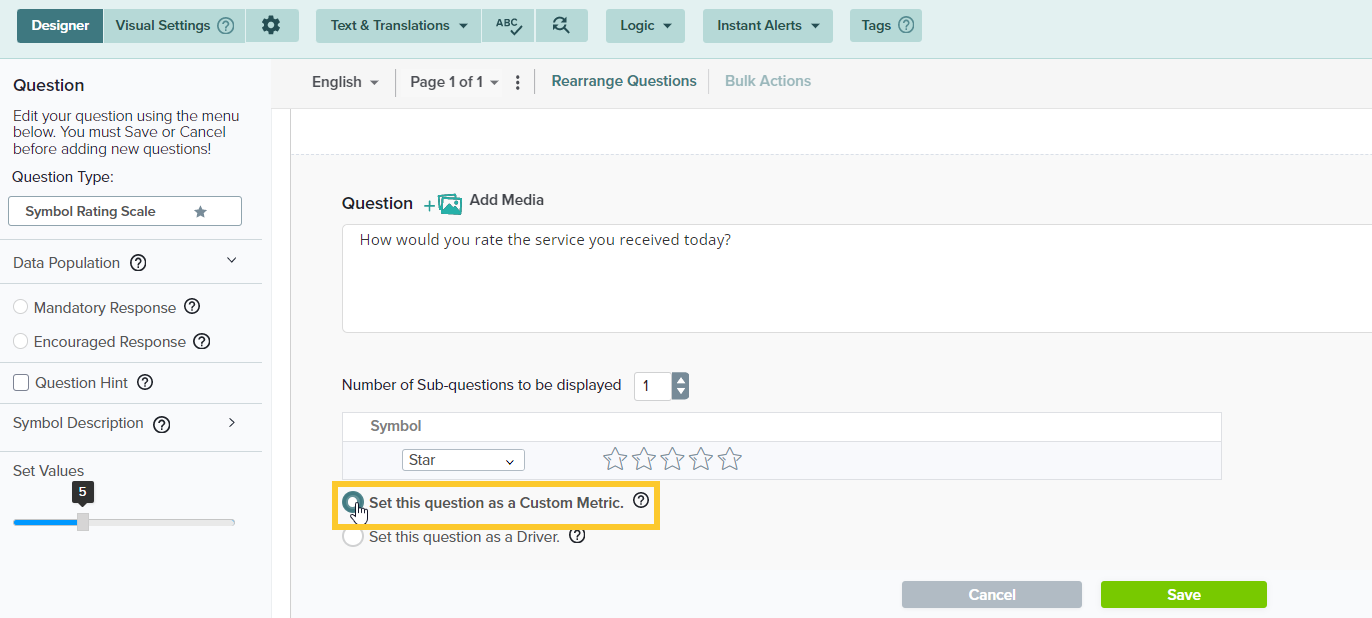1372x618 pixels.
Task: Open help icon next to Data Population
Action: pos(139,263)
